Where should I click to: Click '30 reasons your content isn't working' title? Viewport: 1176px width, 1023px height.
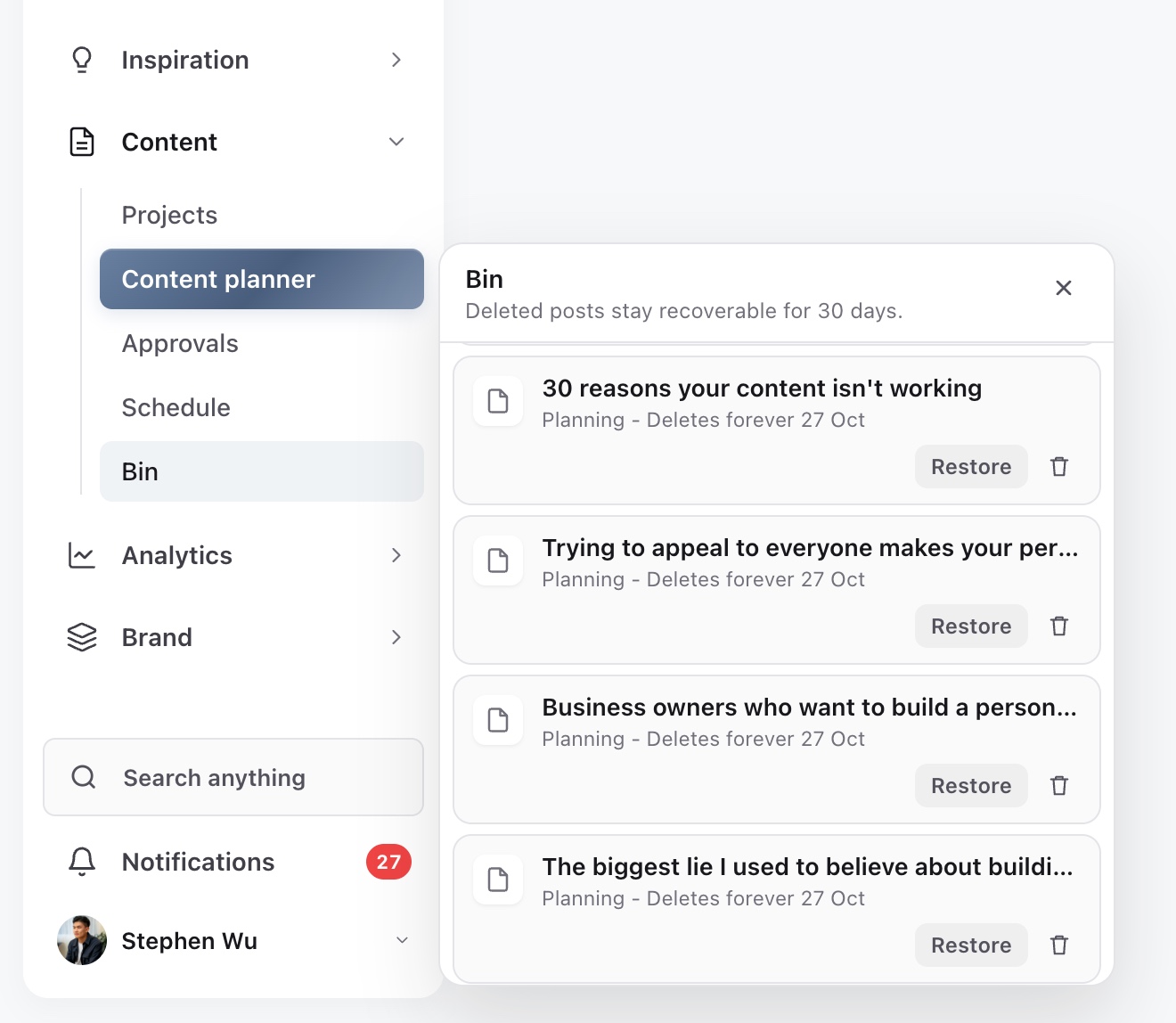point(762,389)
